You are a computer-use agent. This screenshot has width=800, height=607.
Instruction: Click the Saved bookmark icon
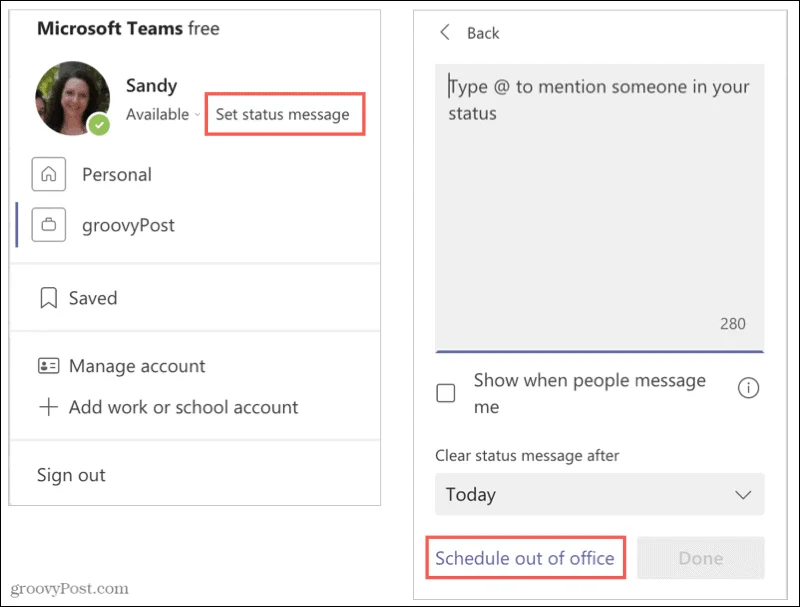click(x=48, y=298)
